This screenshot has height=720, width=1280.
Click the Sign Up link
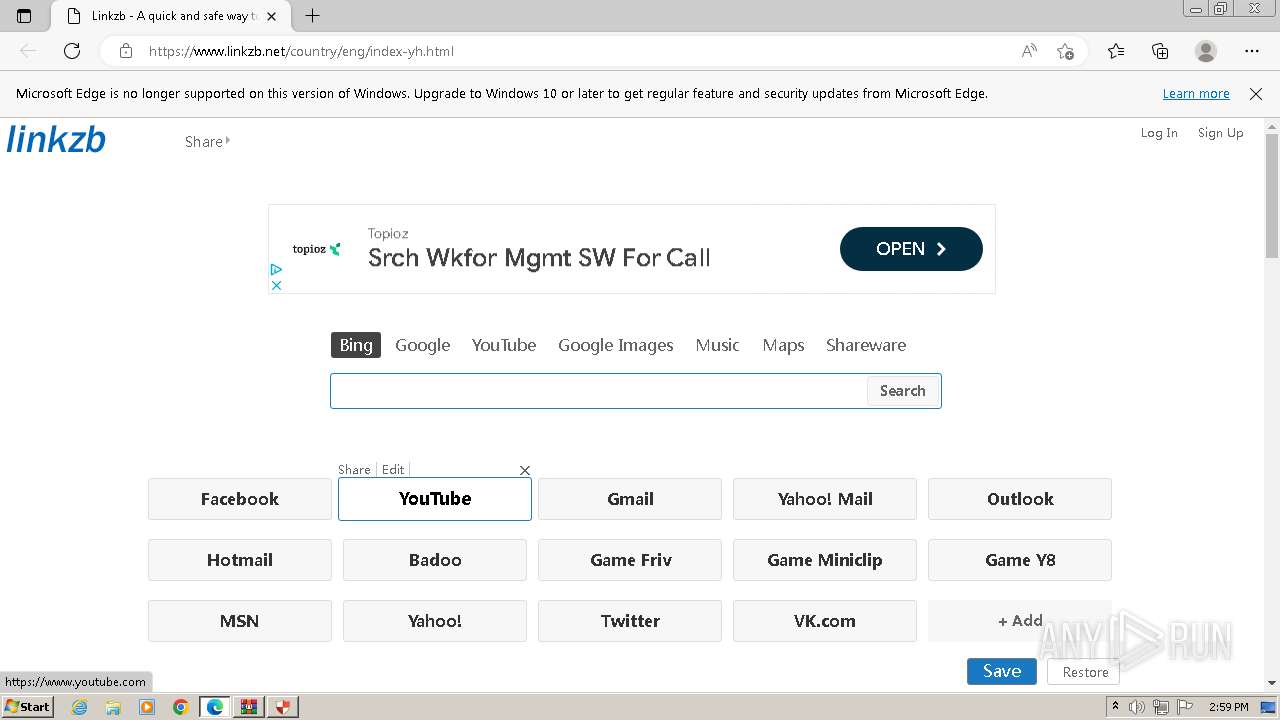1221,133
